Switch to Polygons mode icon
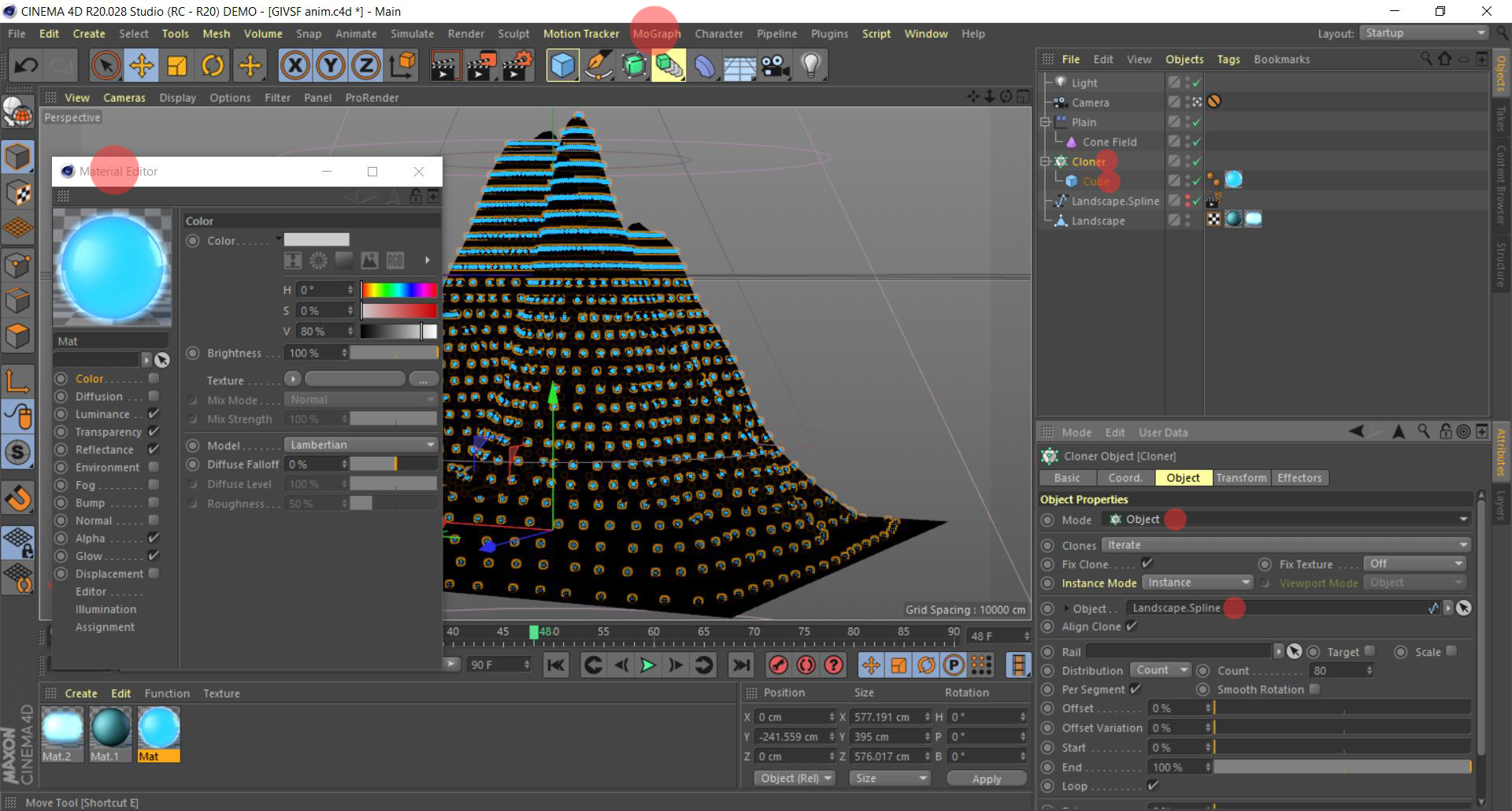Image resolution: width=1512 pixels, height=811 pixels. point(17,336)
